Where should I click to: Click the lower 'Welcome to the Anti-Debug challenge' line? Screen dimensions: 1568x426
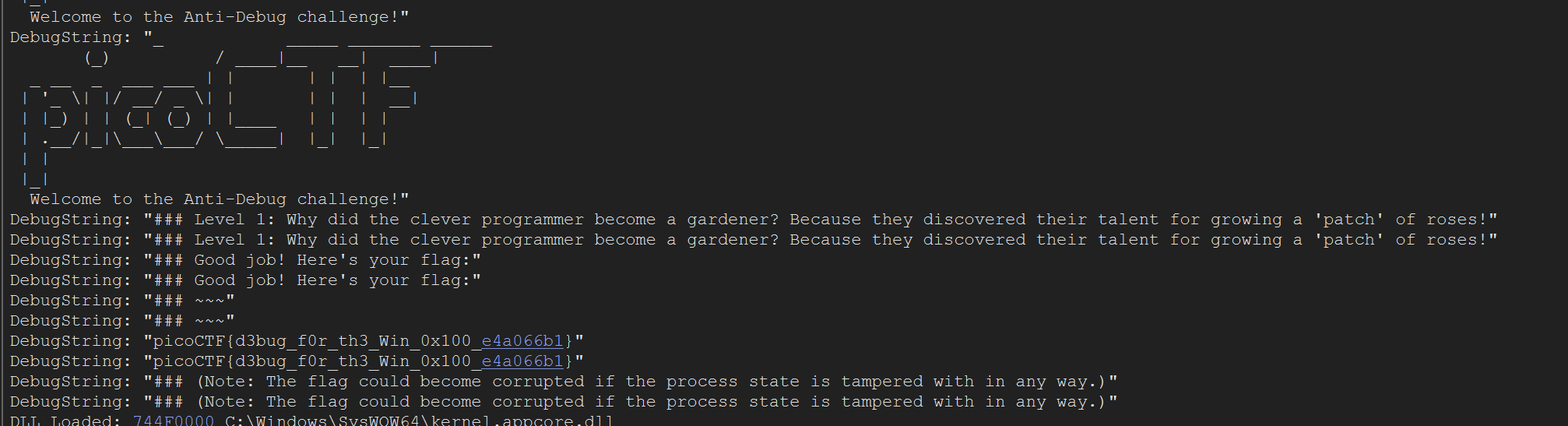(220, 199)
